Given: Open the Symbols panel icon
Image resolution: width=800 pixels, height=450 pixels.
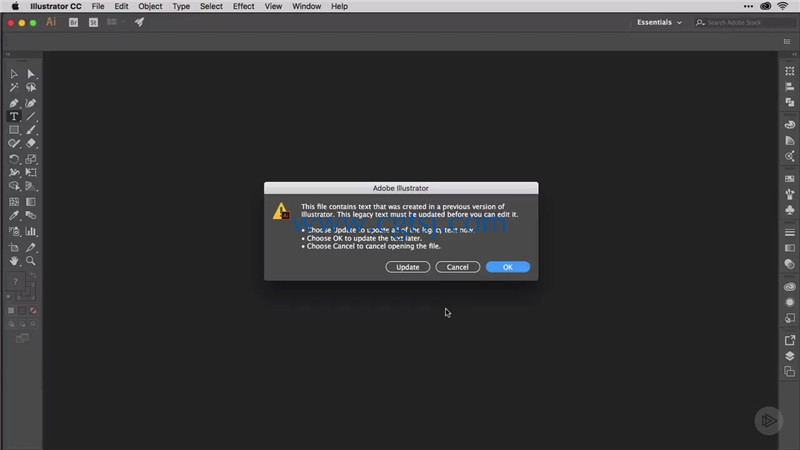Looking at the screenshot, I should (x=790, y=210).
